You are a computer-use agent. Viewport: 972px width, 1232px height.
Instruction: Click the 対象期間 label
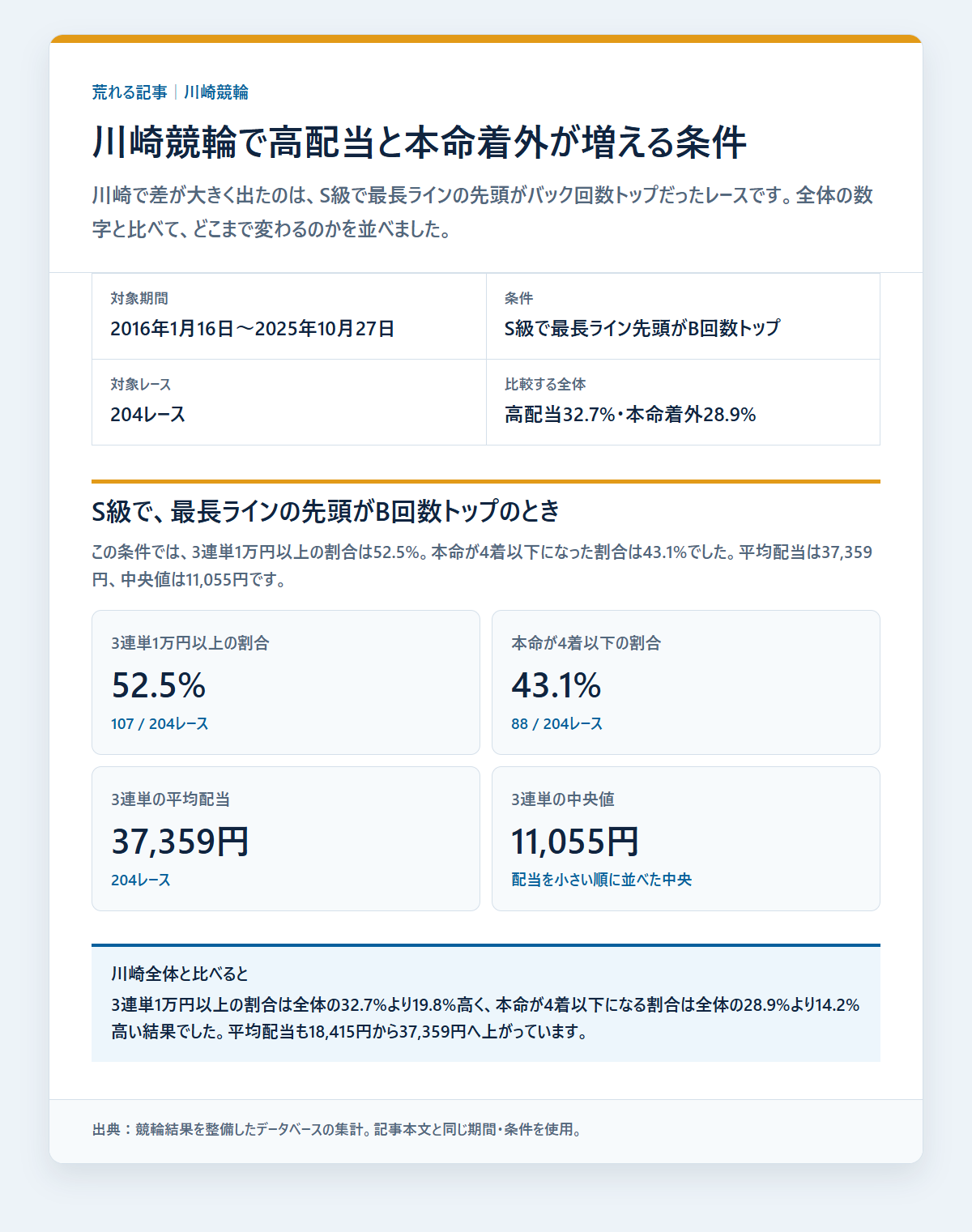(x=139, y=298)
